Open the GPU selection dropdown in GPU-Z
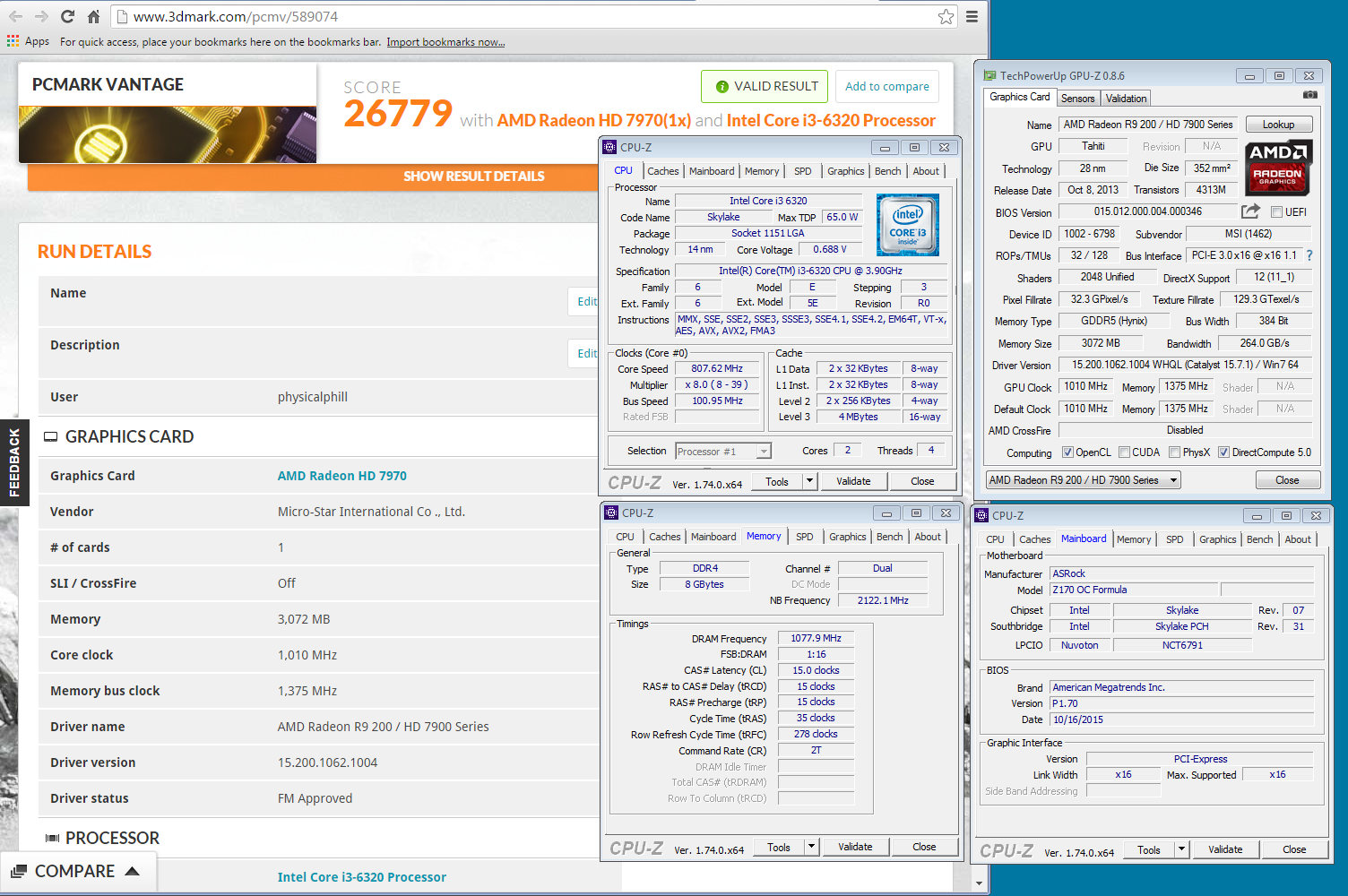 pyautogui.click(x=1083, y=480)
